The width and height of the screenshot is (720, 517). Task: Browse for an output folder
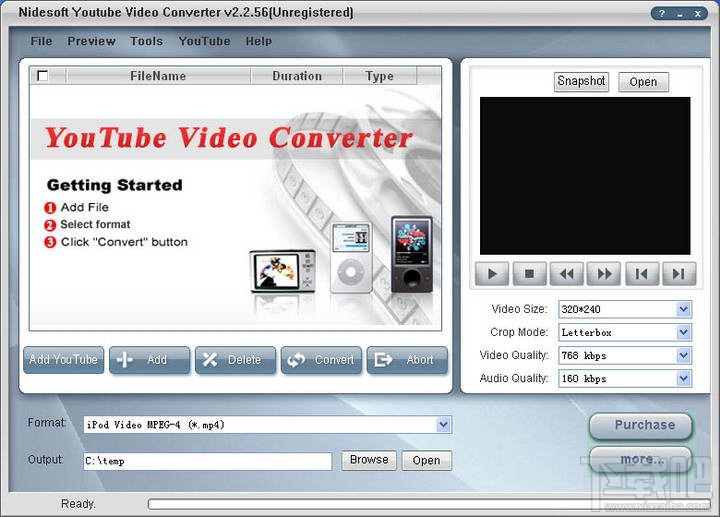tap(369, 460)
